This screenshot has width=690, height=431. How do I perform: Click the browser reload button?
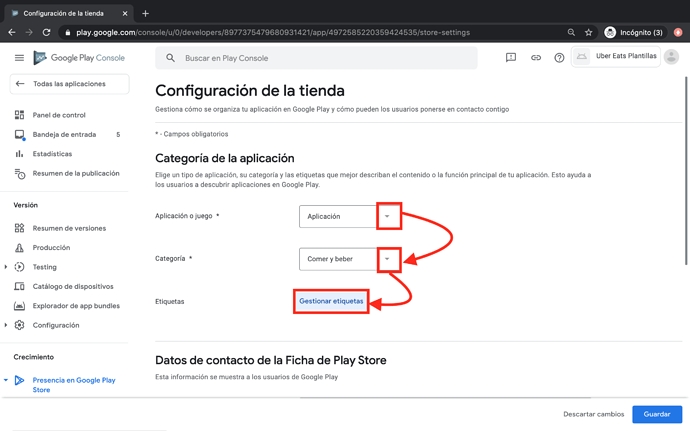46,32
